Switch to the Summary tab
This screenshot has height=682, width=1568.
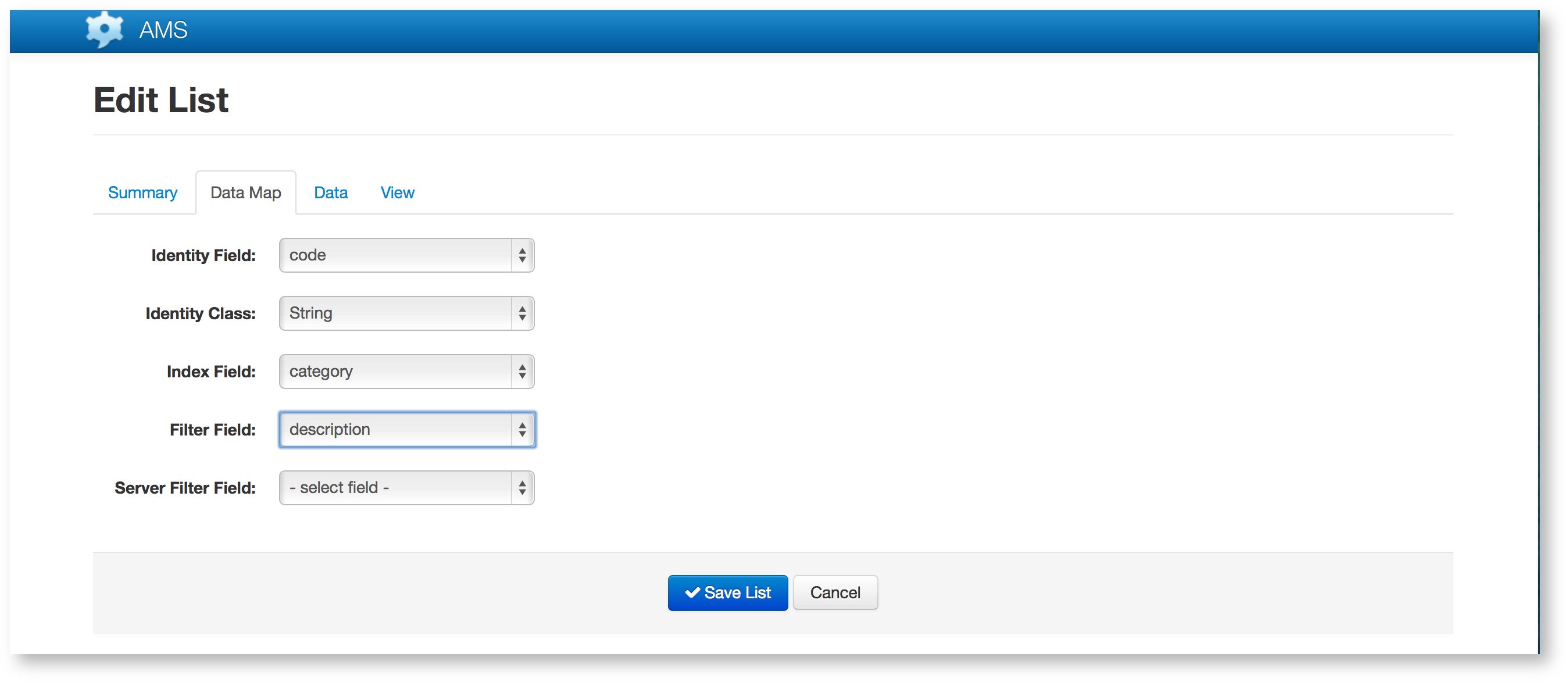(x=142, y=193)
